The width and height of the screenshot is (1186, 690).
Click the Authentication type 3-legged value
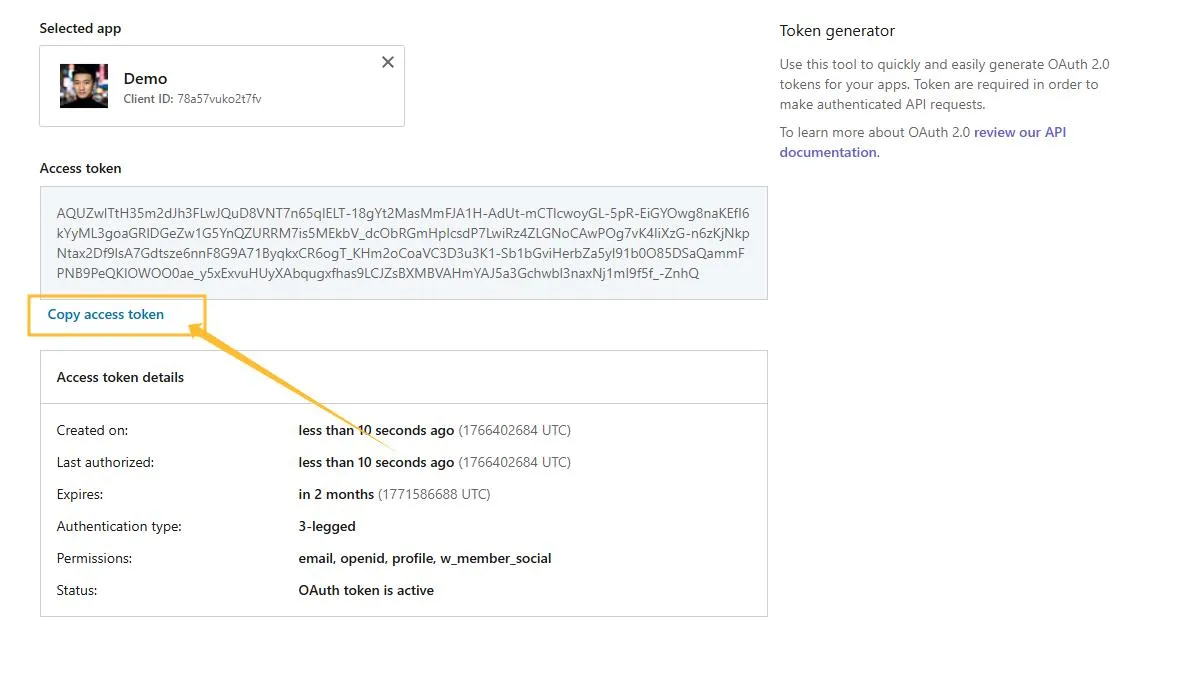325,526
